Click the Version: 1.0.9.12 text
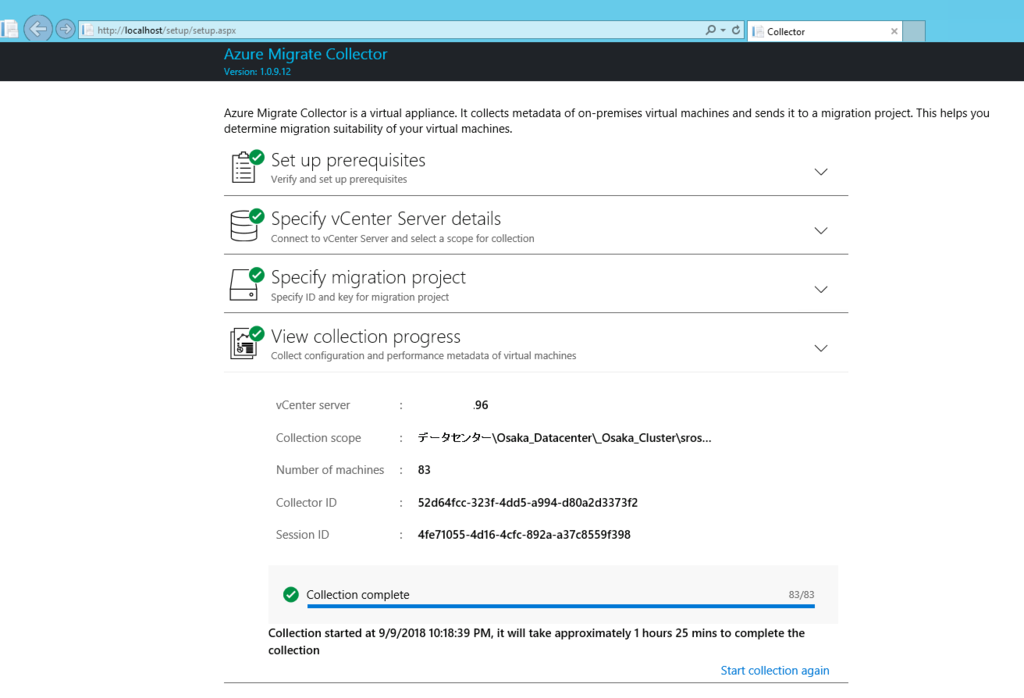 [257, 72]
